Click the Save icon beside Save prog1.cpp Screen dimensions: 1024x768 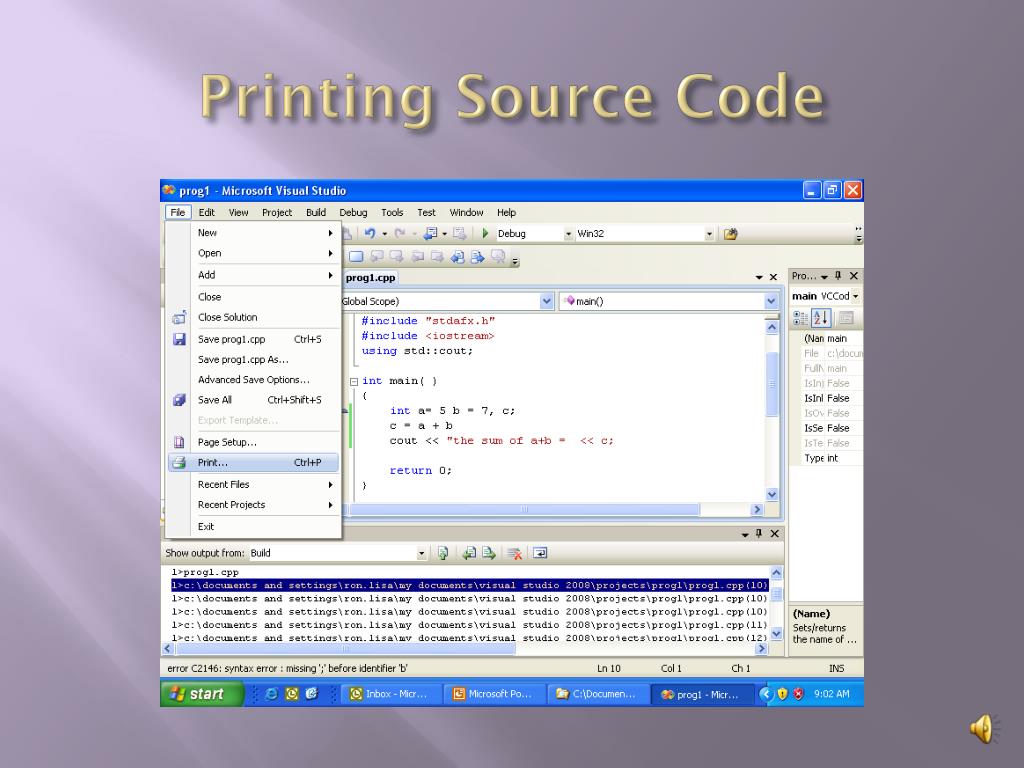[x=179, y=339]
